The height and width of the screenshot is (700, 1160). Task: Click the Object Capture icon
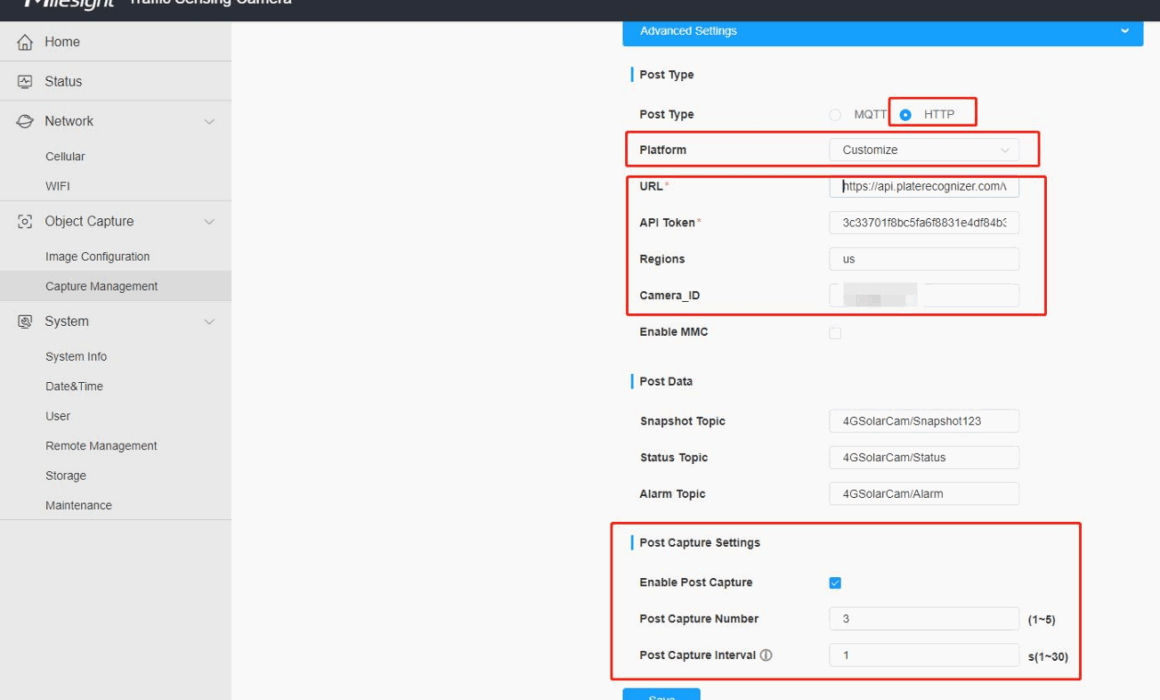coord(25,222)
